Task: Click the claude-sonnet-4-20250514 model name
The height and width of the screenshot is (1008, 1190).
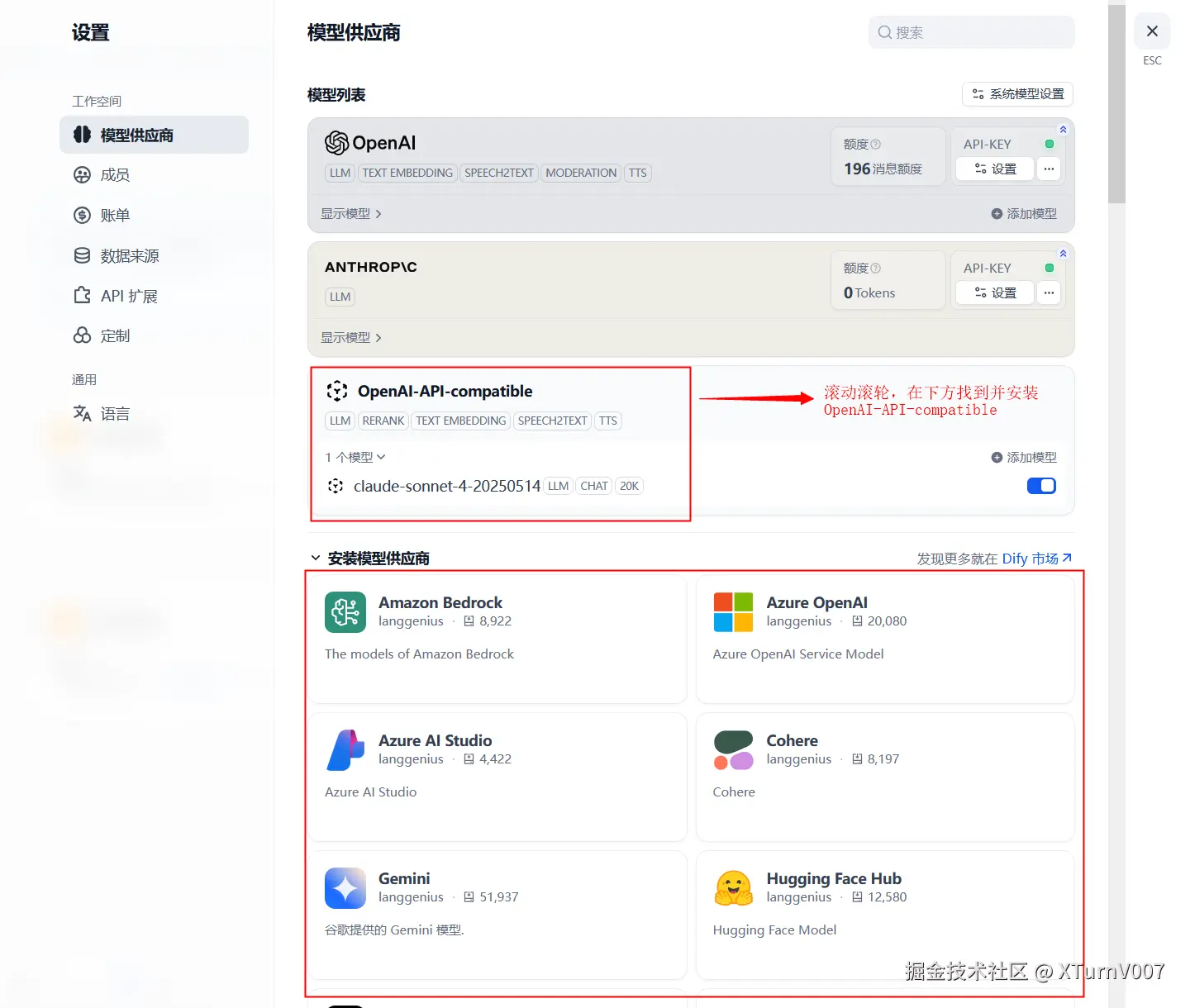Action: coord(447,486)
